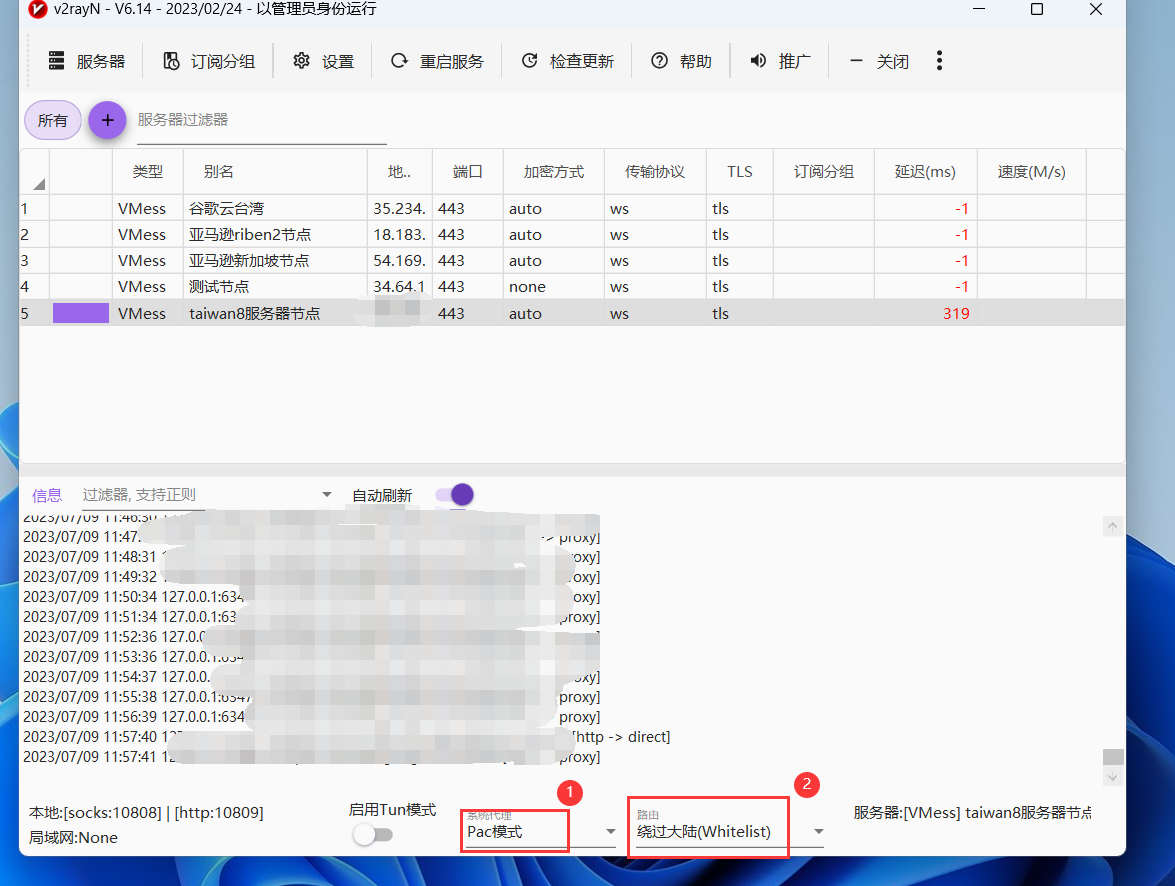Image resolution: width=1175 pixels, height=886 pixels.
Task: Click the 服务器:[VMess] taiwan8服务器节点 status text
Action: click(x=973, y=813)
